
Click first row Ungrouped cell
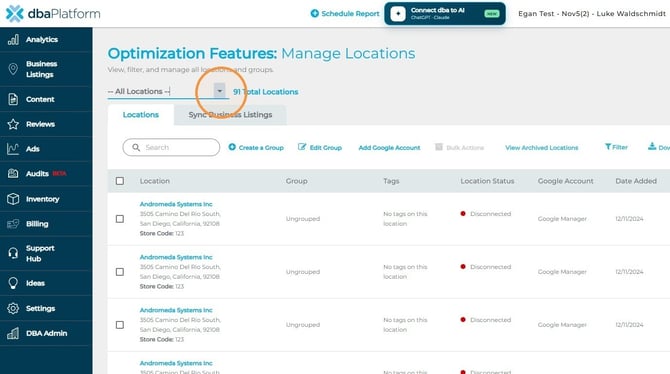303,218
